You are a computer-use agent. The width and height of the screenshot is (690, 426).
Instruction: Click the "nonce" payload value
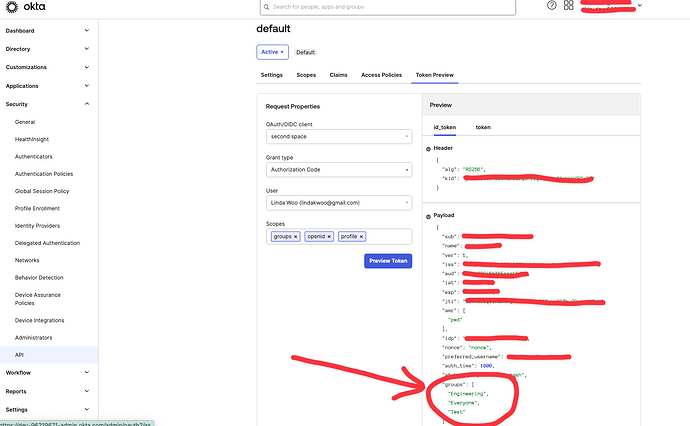[x=478, y=348]
